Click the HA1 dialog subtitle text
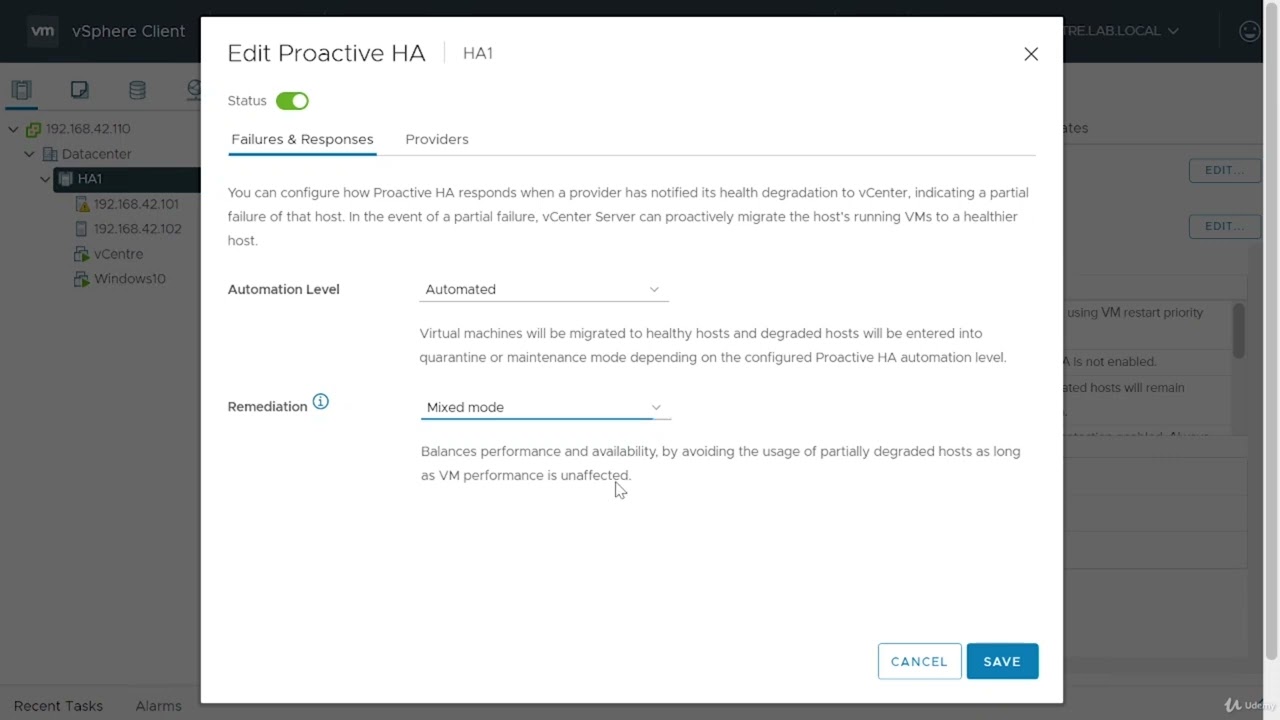Viewport: 1280px width, 720px height. (x=478, y=53)
